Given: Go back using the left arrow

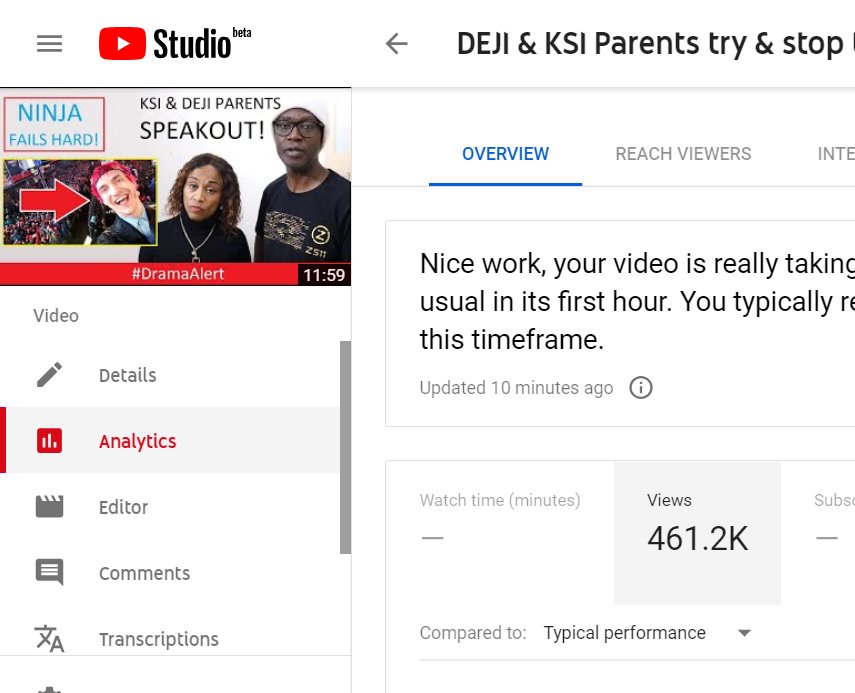Looking at the screenshot, I should click(396, 44).
